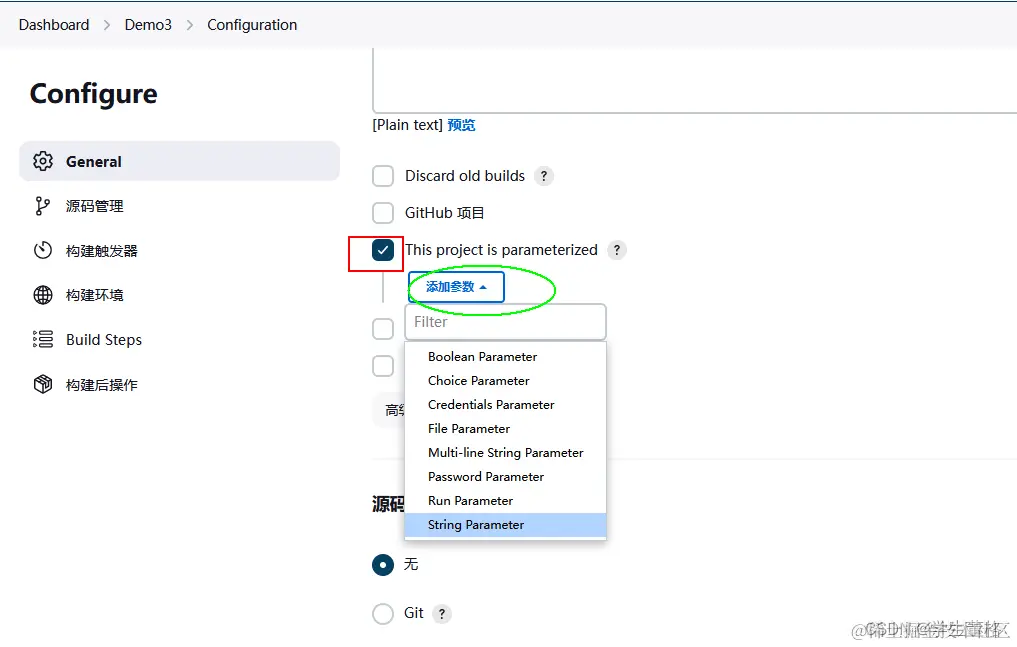
Task: Jump to 源码管理 section label
Action: coord(95,206)
